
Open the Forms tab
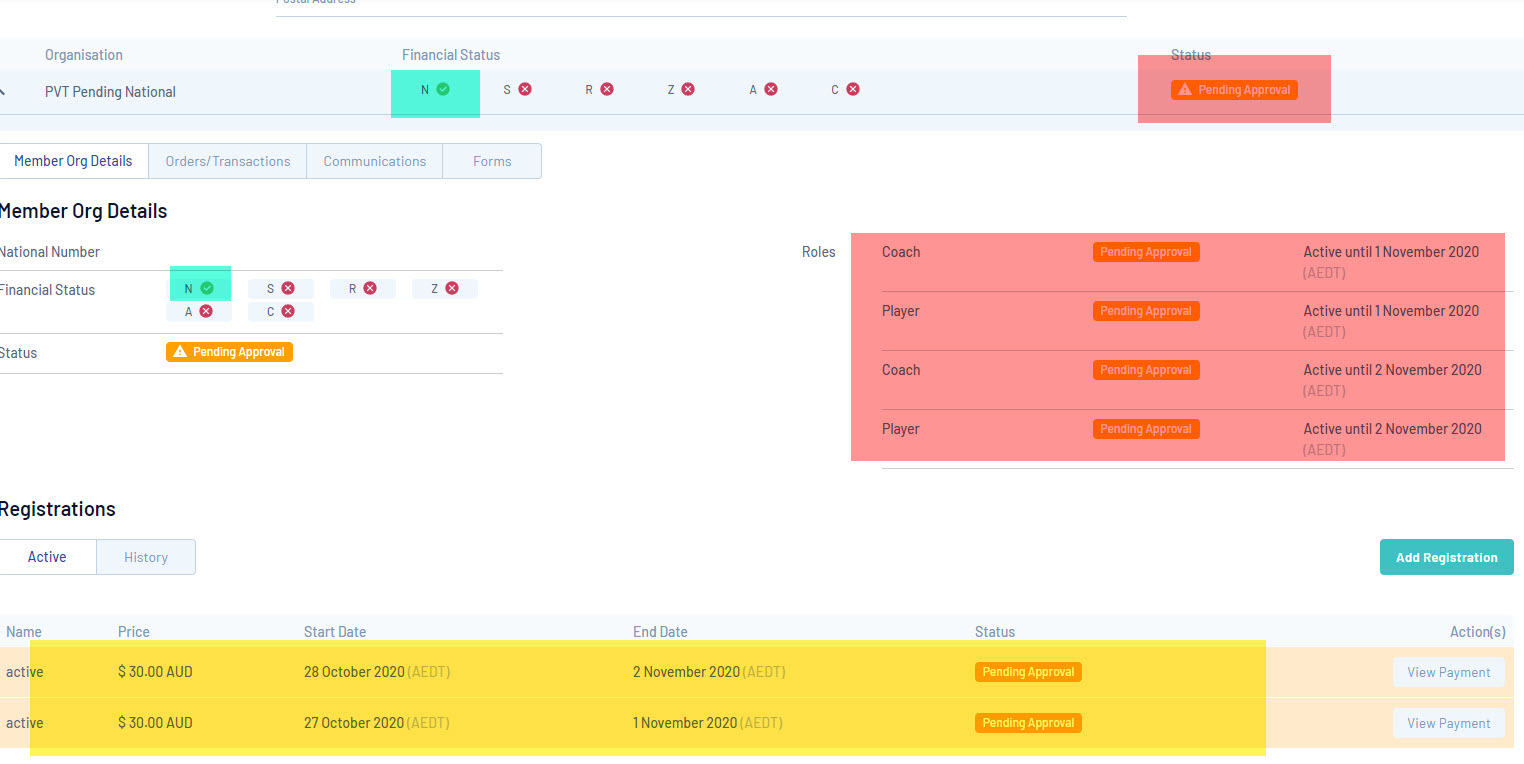[492, 161]
